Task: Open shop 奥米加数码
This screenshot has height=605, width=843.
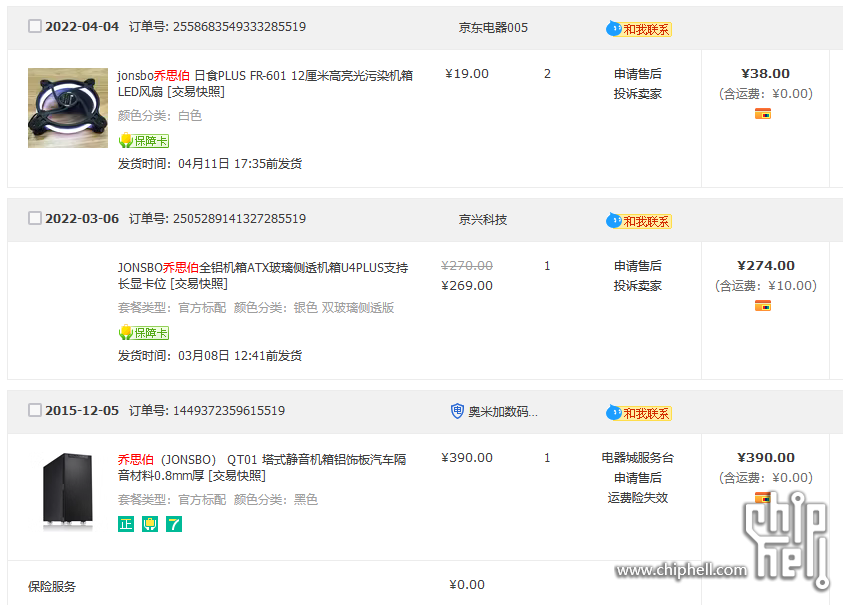Action: 503,411
